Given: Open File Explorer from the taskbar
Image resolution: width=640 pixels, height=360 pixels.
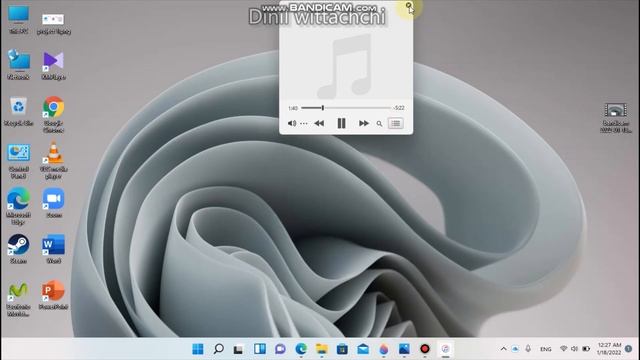Looking at the screenshot, I should pos(322,349).
